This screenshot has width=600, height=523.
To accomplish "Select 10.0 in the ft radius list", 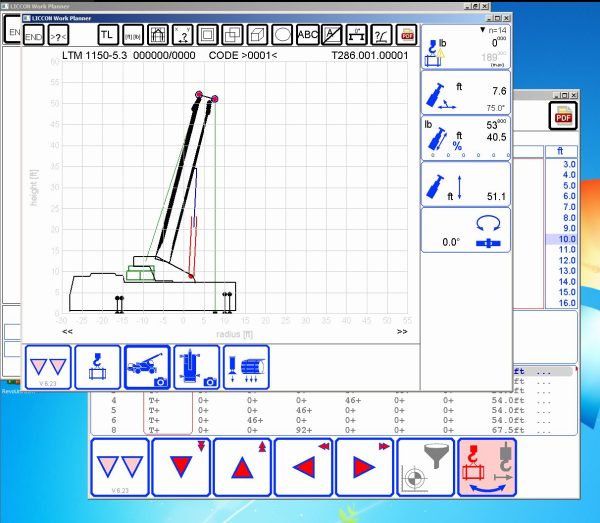I will (x=567, y=240).
